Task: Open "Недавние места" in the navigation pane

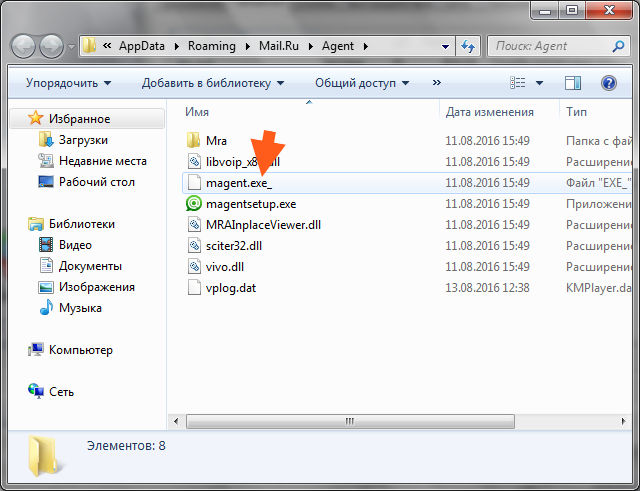Action: 103,161
